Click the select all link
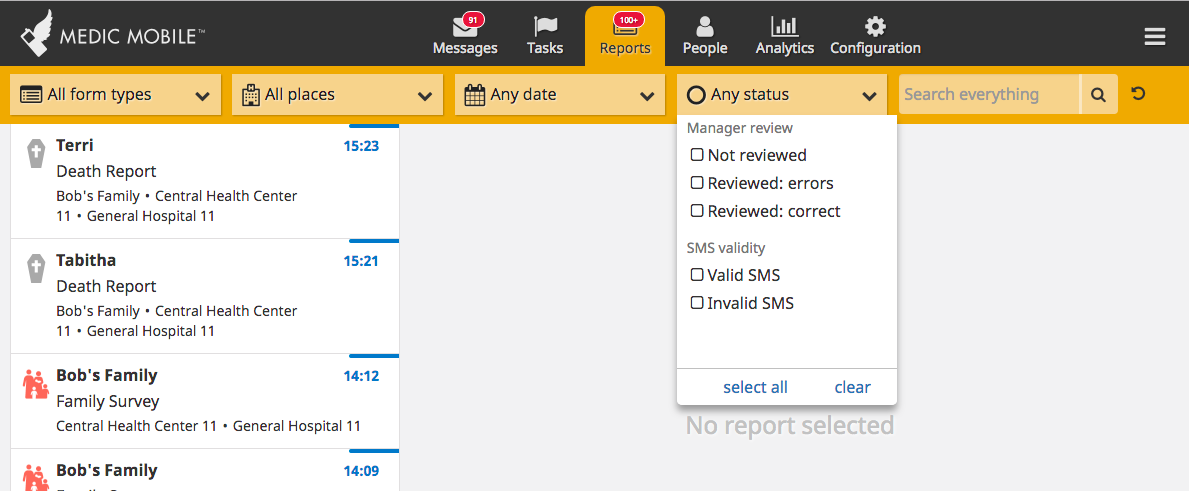 tap(755, 387)
